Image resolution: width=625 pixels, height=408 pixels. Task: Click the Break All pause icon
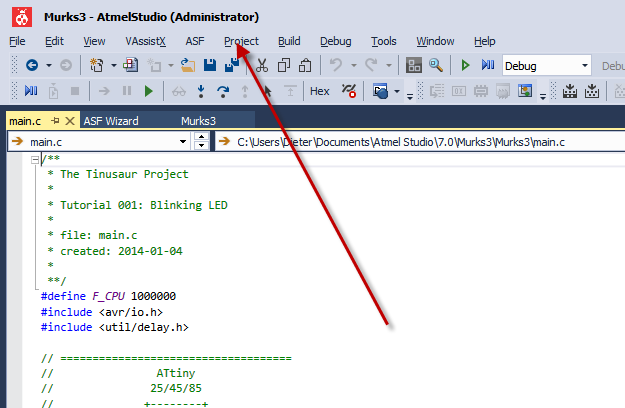pos(127,91)
